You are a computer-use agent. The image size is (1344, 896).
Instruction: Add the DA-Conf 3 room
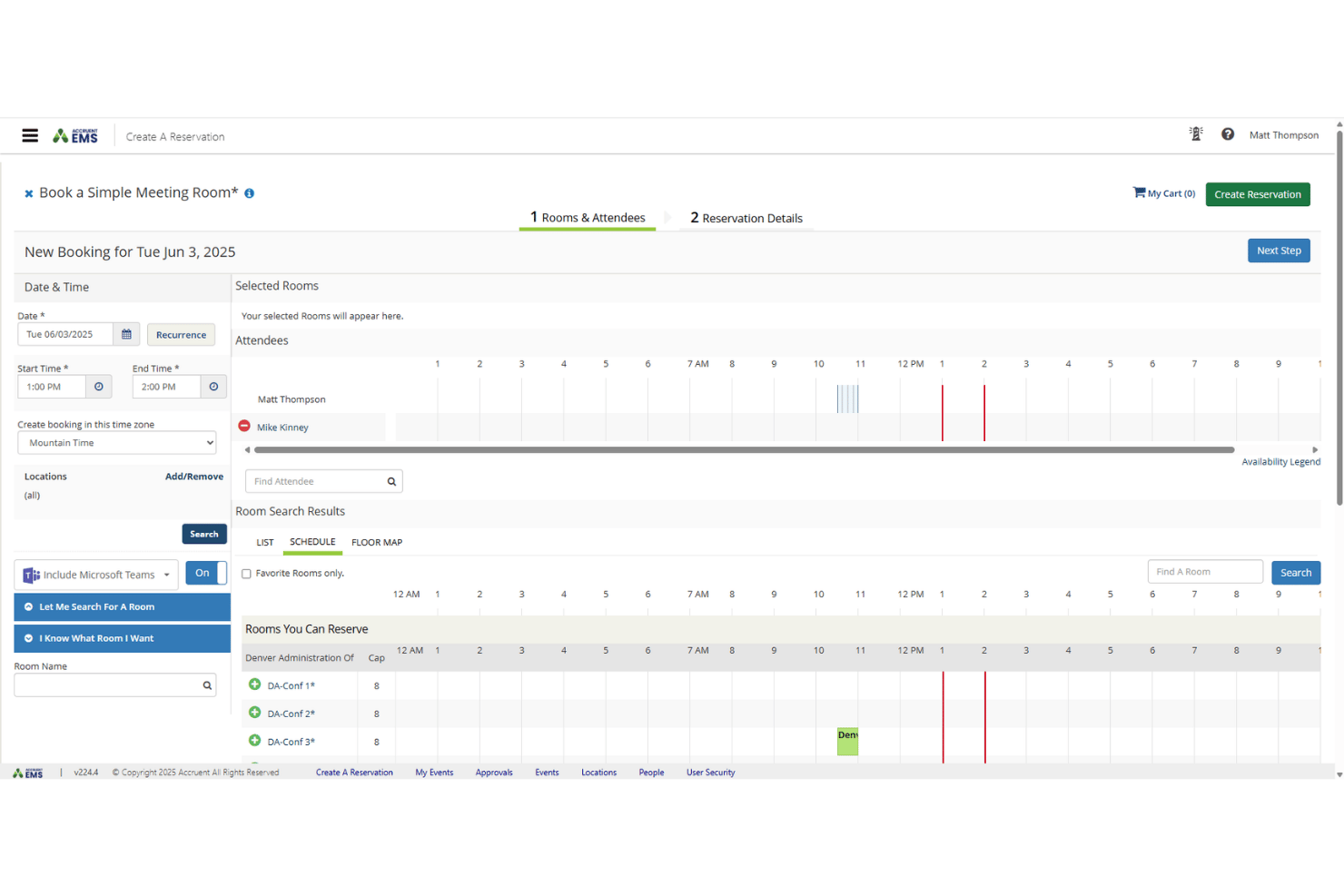pyautogui.click(x=255, y=741)
